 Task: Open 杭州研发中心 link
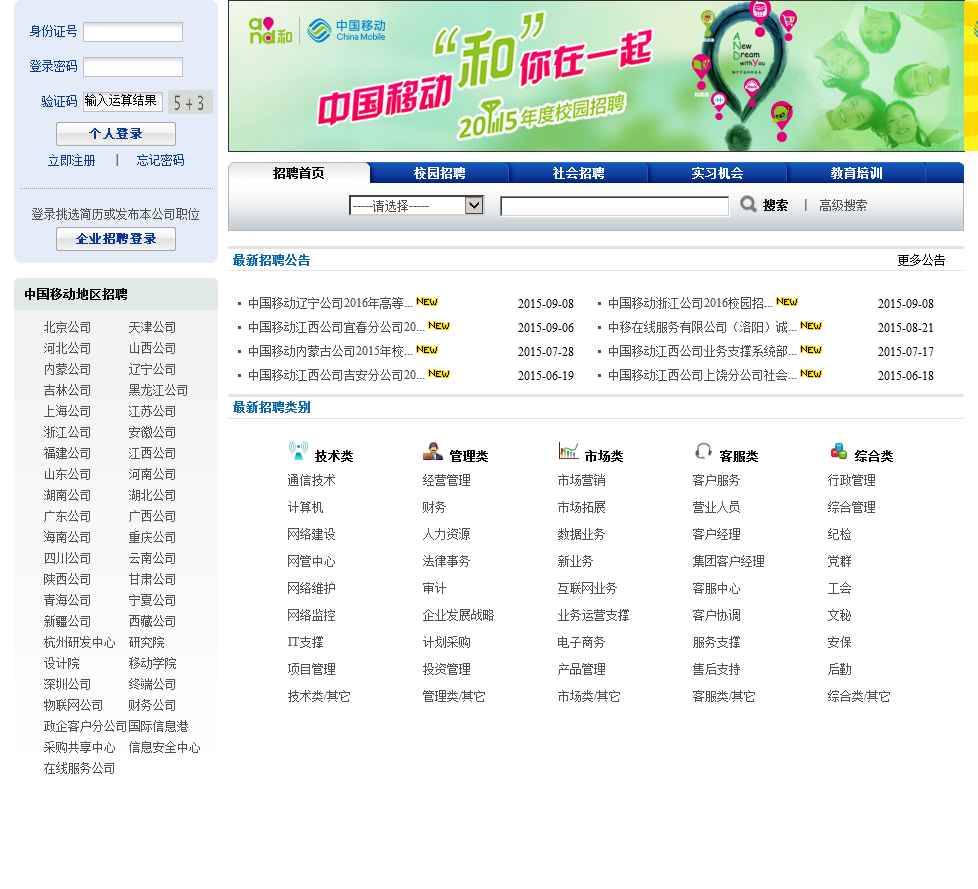pos(79,643)
